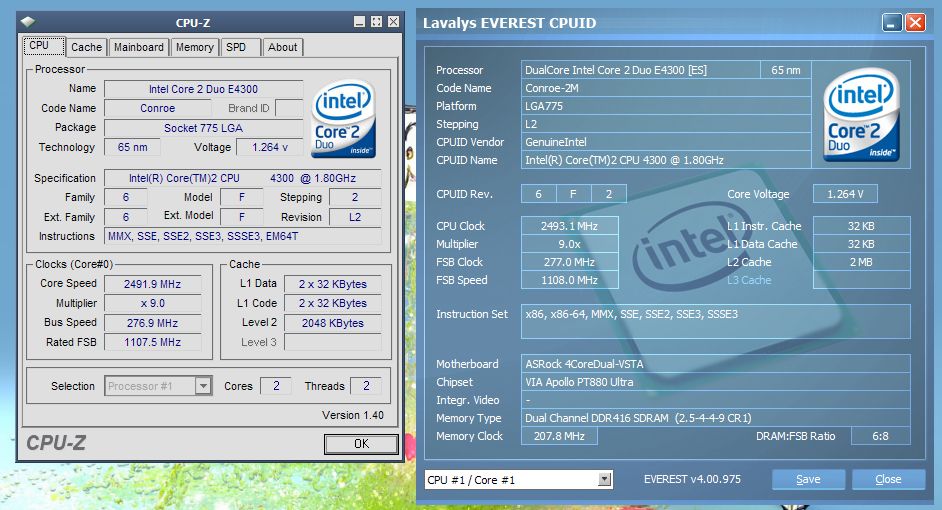Close the EVEREST CPUID window
942x510 pixels.
[x=915, y=23]
